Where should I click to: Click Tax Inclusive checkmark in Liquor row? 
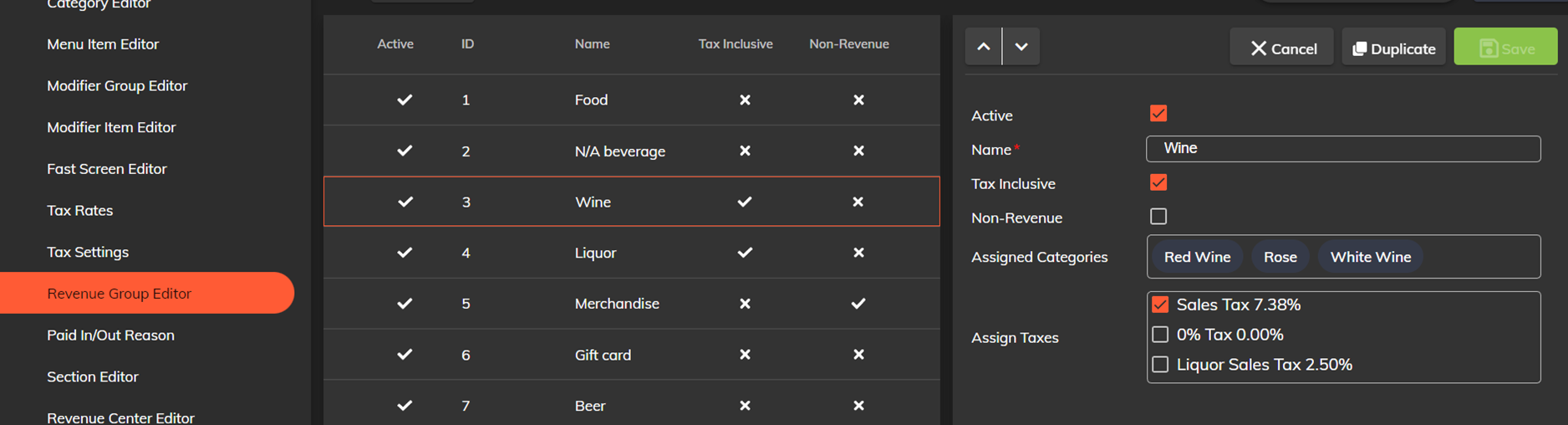tap(745, 253)
